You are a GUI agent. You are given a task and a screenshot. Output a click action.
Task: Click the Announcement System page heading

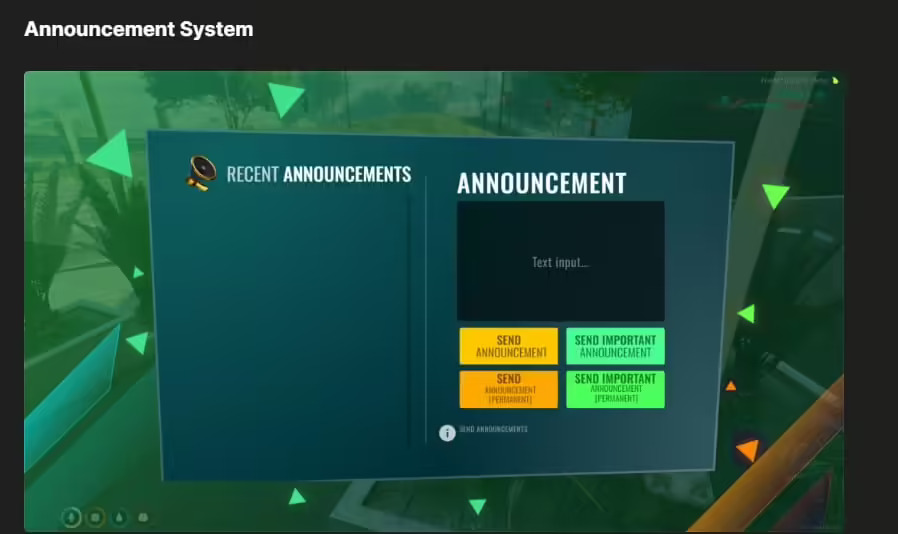tap(138, 30)
